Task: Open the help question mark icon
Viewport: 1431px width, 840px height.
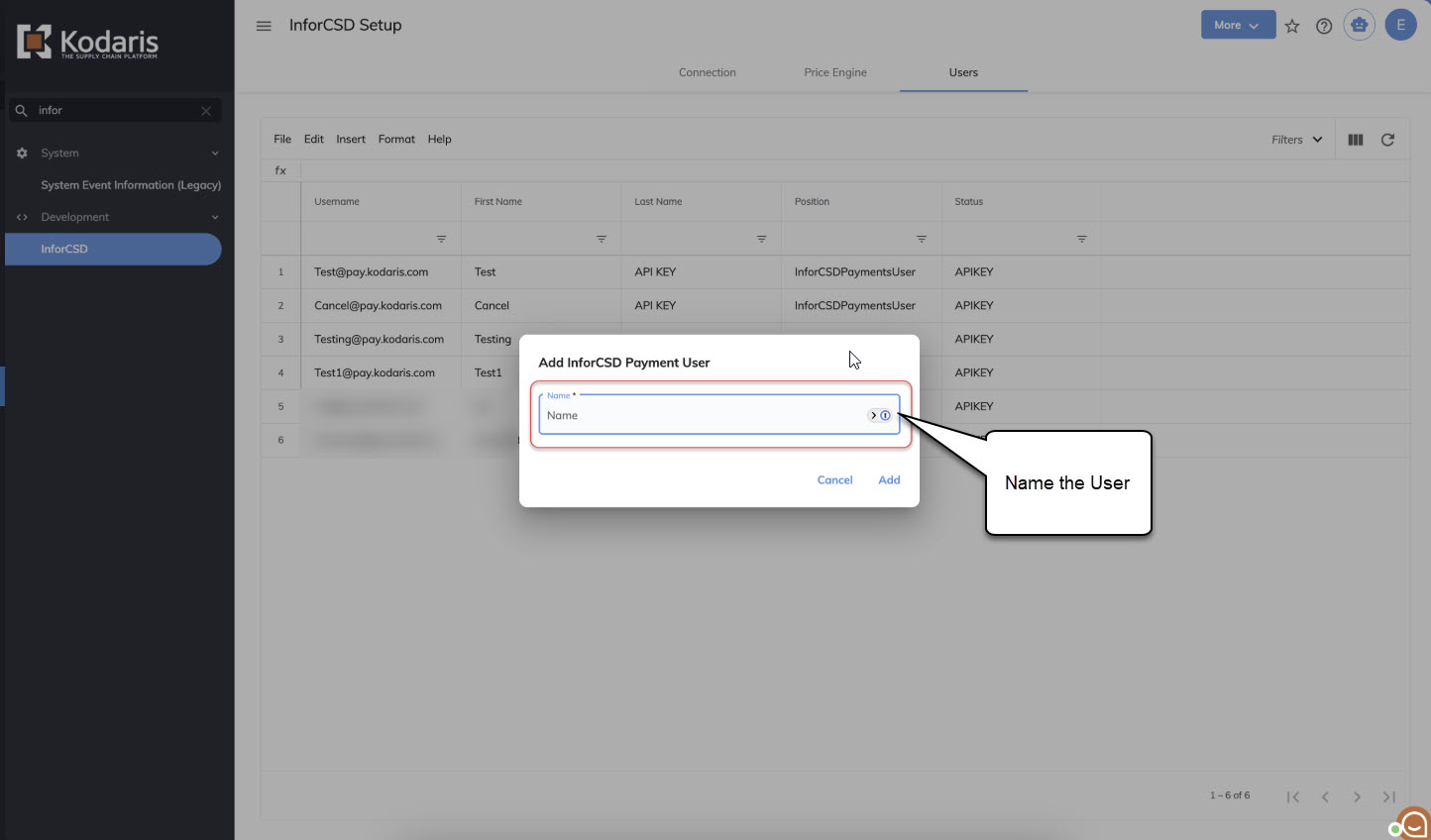Action: pos(1324,26)
